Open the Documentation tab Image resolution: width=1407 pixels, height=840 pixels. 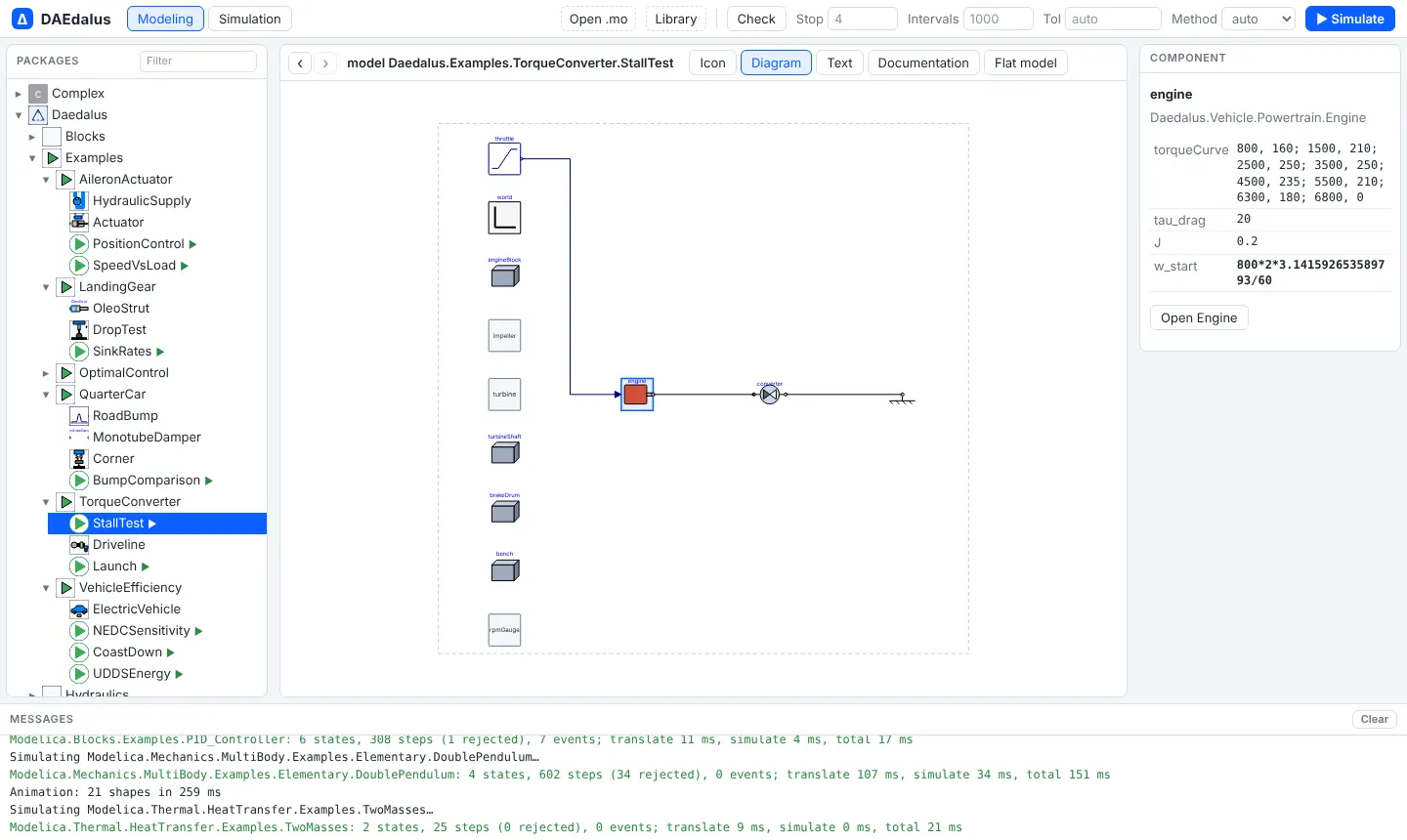(x=923, y=63)
